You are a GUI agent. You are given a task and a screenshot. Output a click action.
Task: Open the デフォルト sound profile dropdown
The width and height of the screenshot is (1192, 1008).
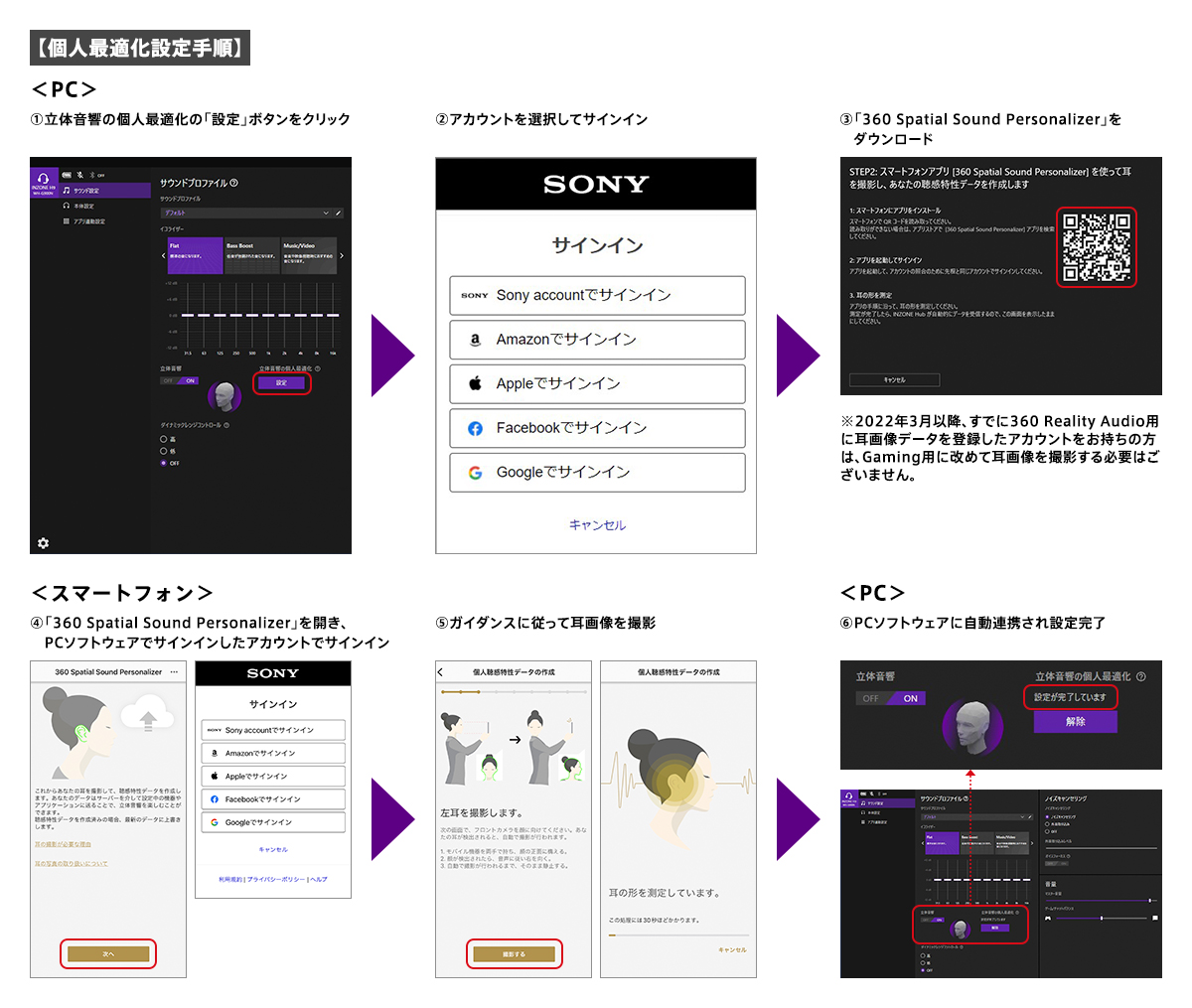click(245, 213)
